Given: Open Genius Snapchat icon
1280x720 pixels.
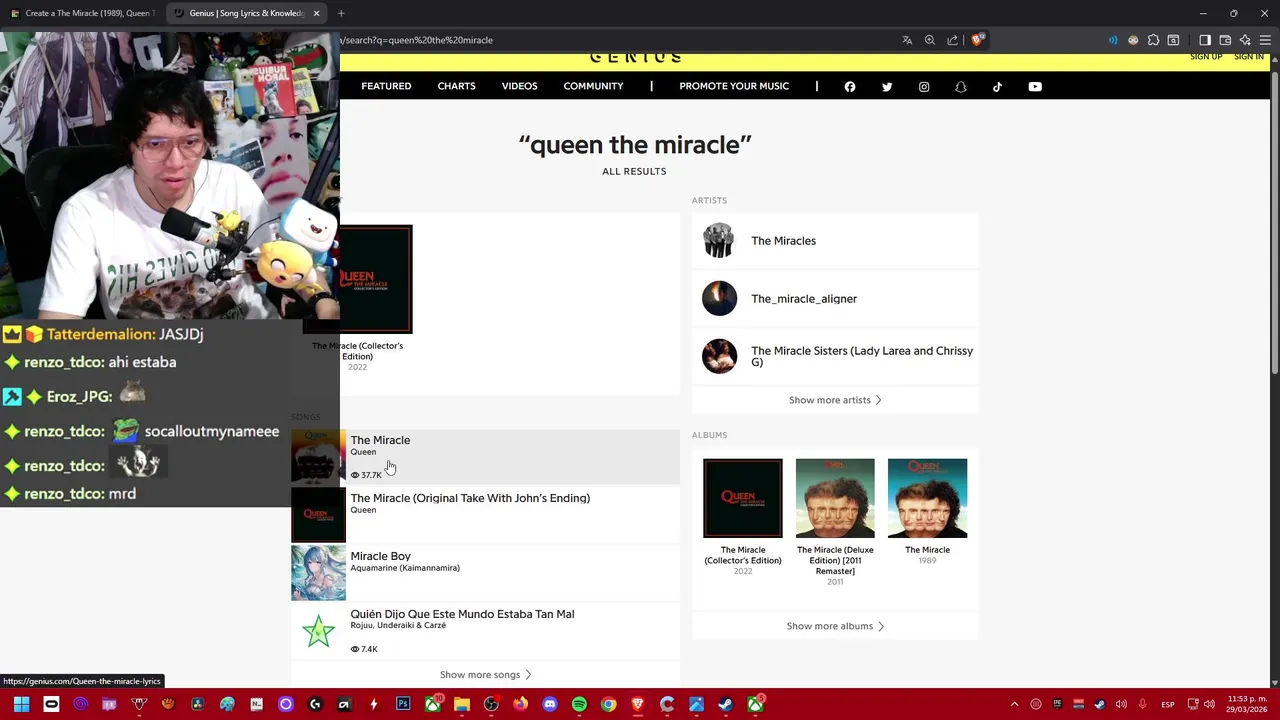Looking at the screenshot, I should (x=961, y=87).
